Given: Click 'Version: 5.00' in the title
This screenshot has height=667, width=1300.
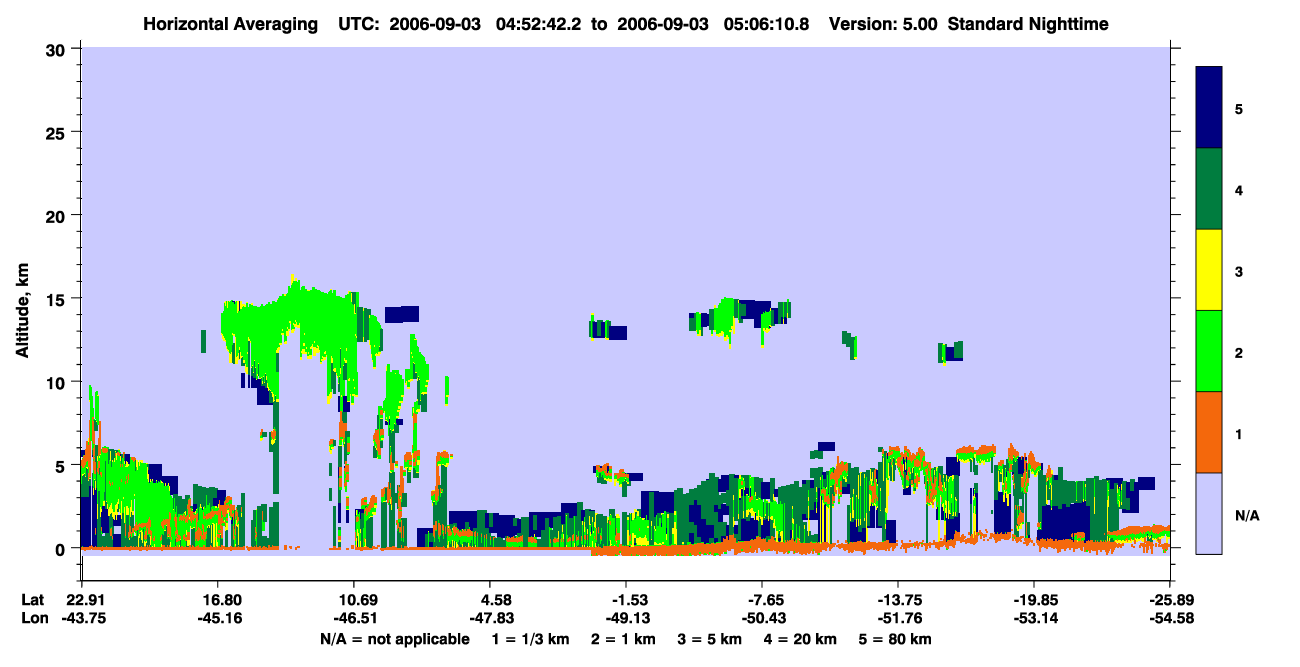Looking at the screenshot, I should pos(883,23).
